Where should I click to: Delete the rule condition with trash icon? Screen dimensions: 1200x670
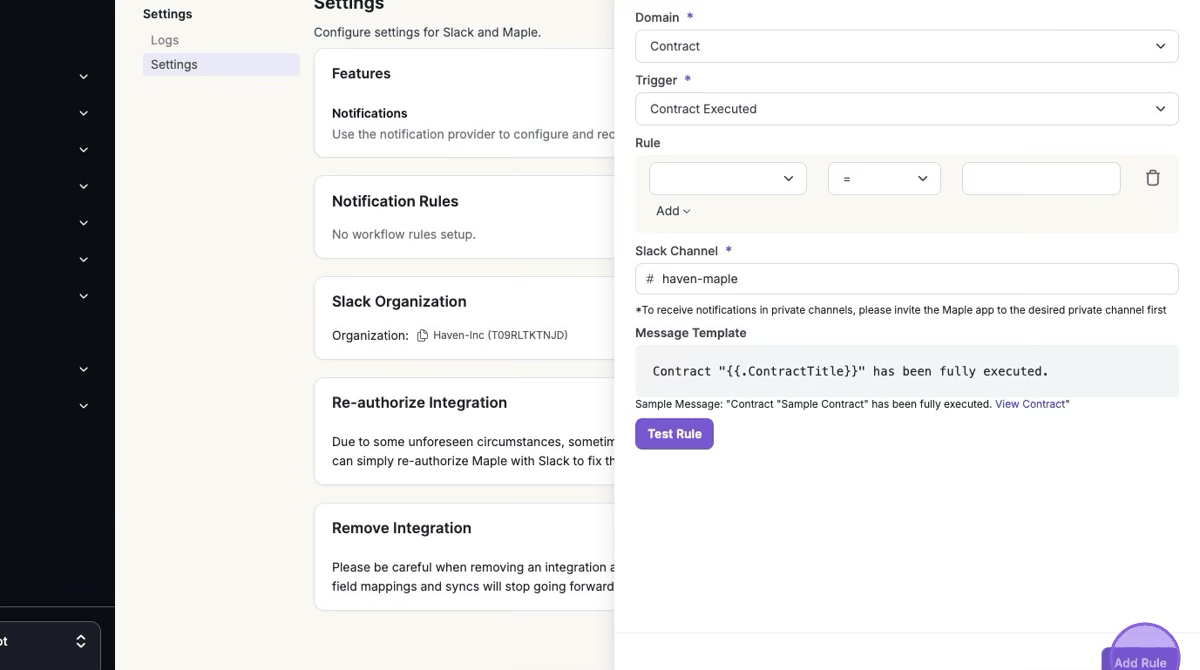tap(1152, 178)
